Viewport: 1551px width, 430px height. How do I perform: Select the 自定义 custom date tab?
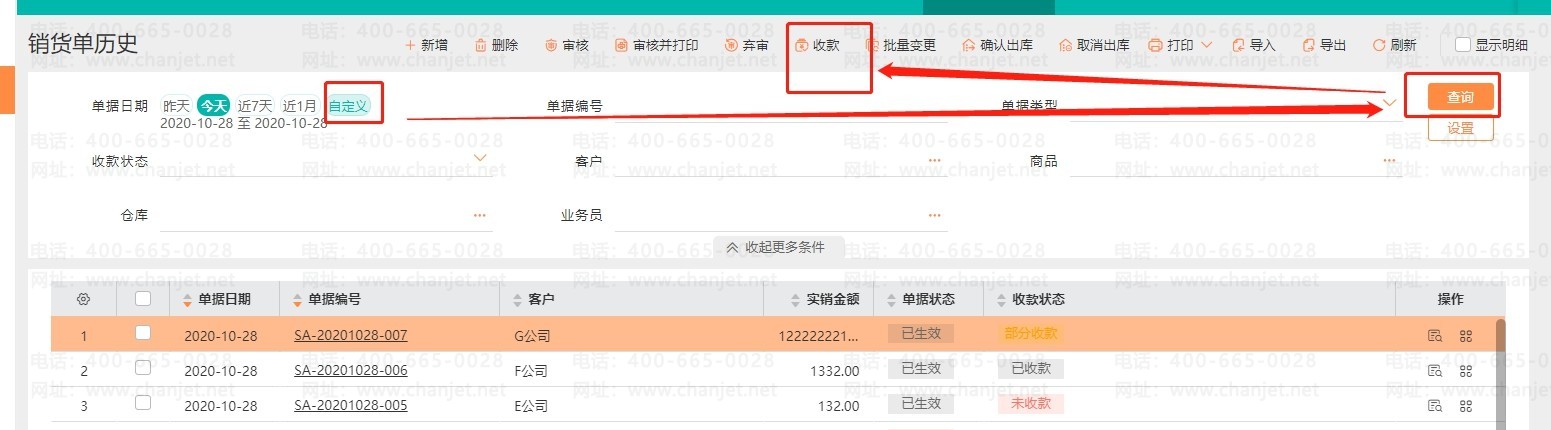pyautogui.click(x=349, y=105)
